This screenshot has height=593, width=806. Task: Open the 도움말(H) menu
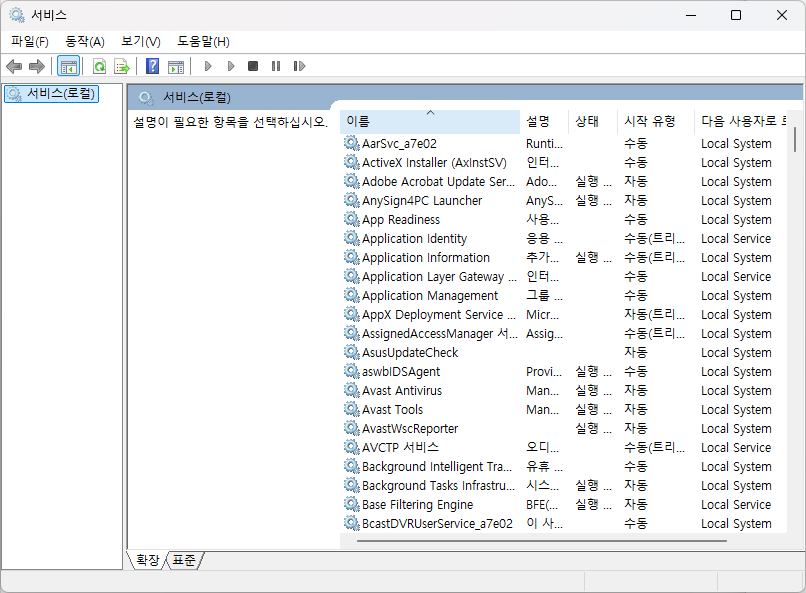(x=204, y=42)
